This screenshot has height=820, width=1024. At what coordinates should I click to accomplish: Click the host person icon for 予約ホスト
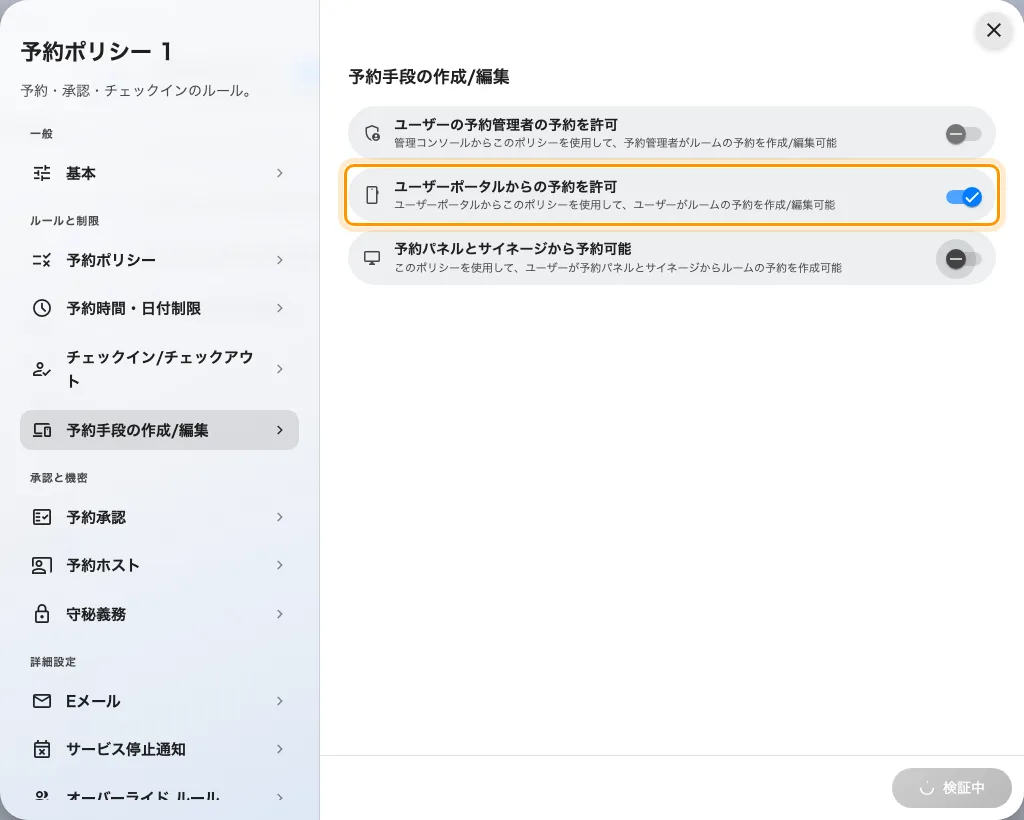[42, 565]
